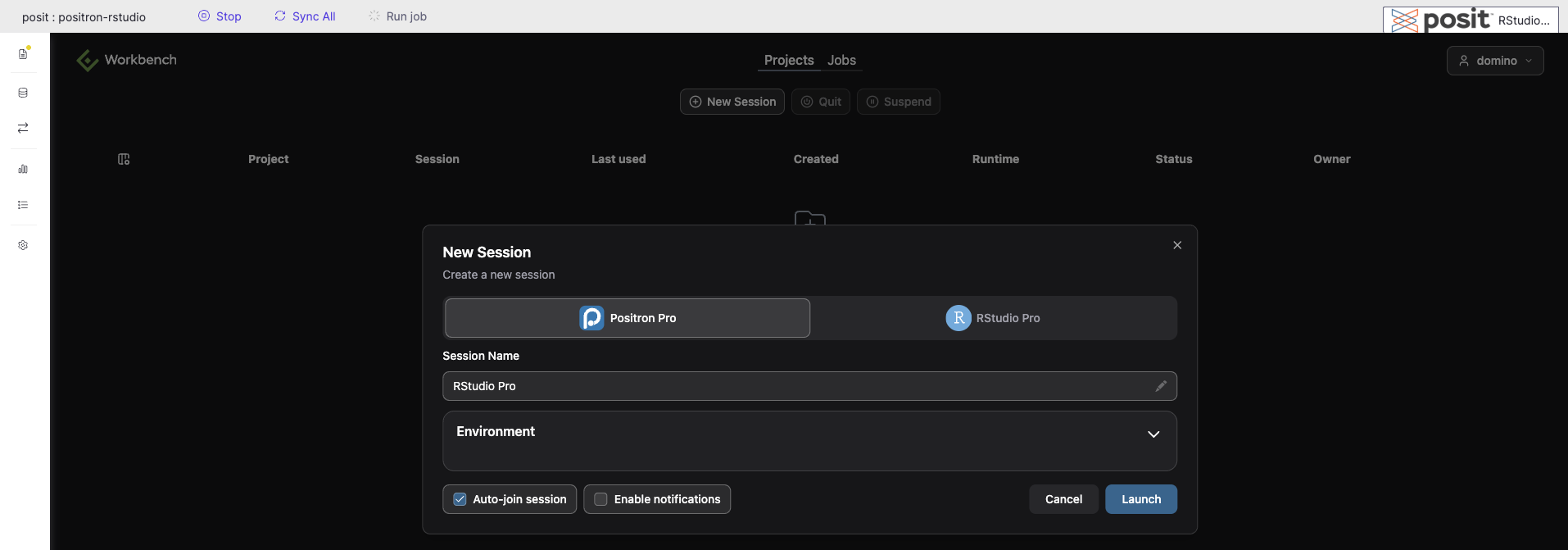Image resolution: width=1568 pixels, height=550 pixels.
Task: Toggle the Auto-join session checkbox
Action: tap(460, 499)
